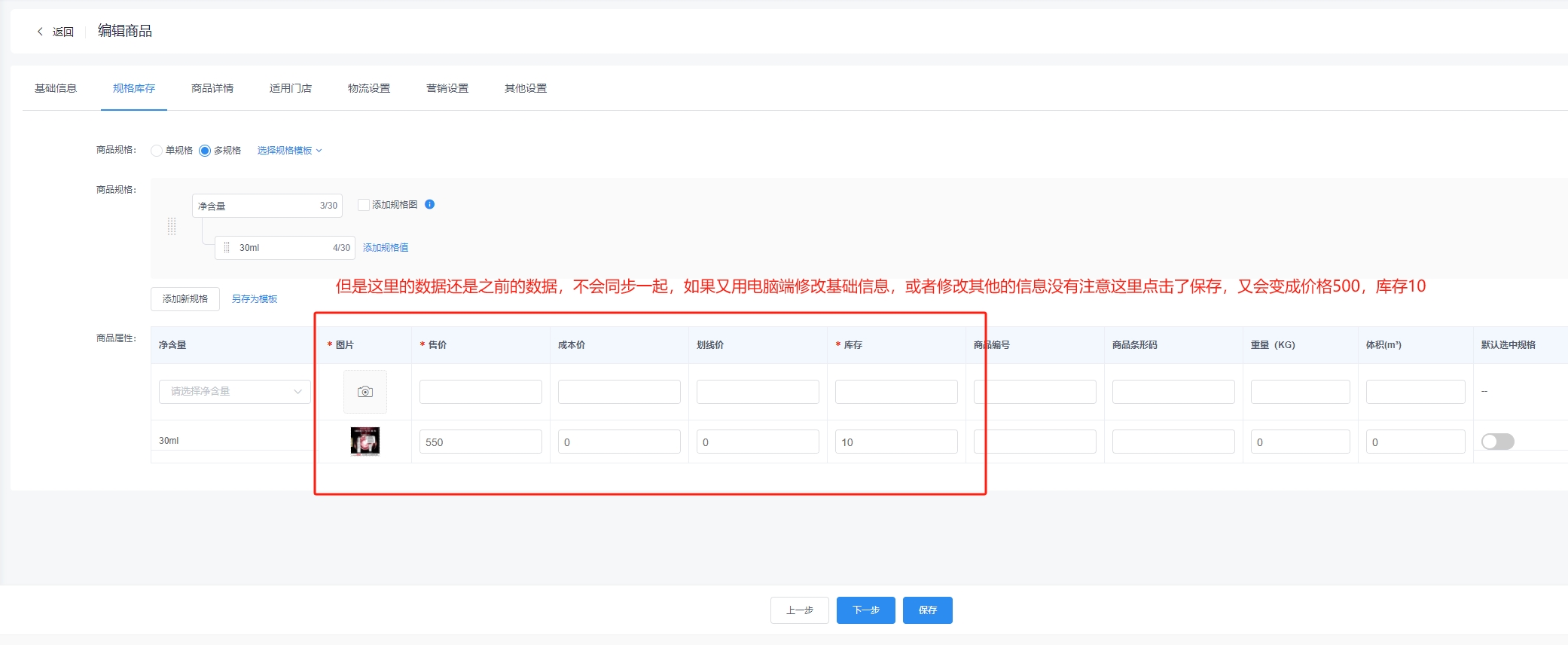The width and height of the screenshot is (1568, 645).
Task: Click the 默认选中规格 column header
Action: (1508, 345)
